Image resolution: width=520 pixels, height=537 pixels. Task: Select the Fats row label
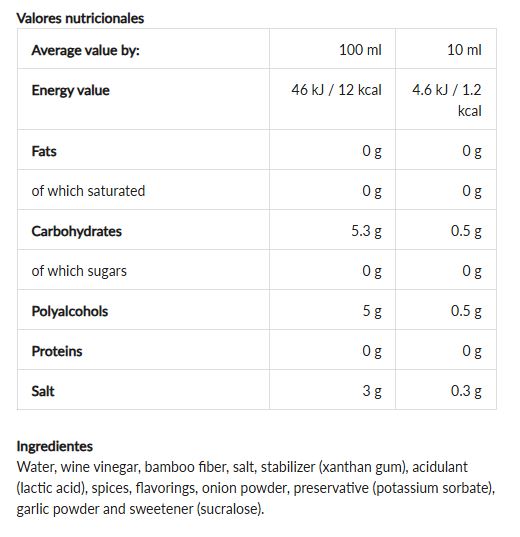pos(44,151)
